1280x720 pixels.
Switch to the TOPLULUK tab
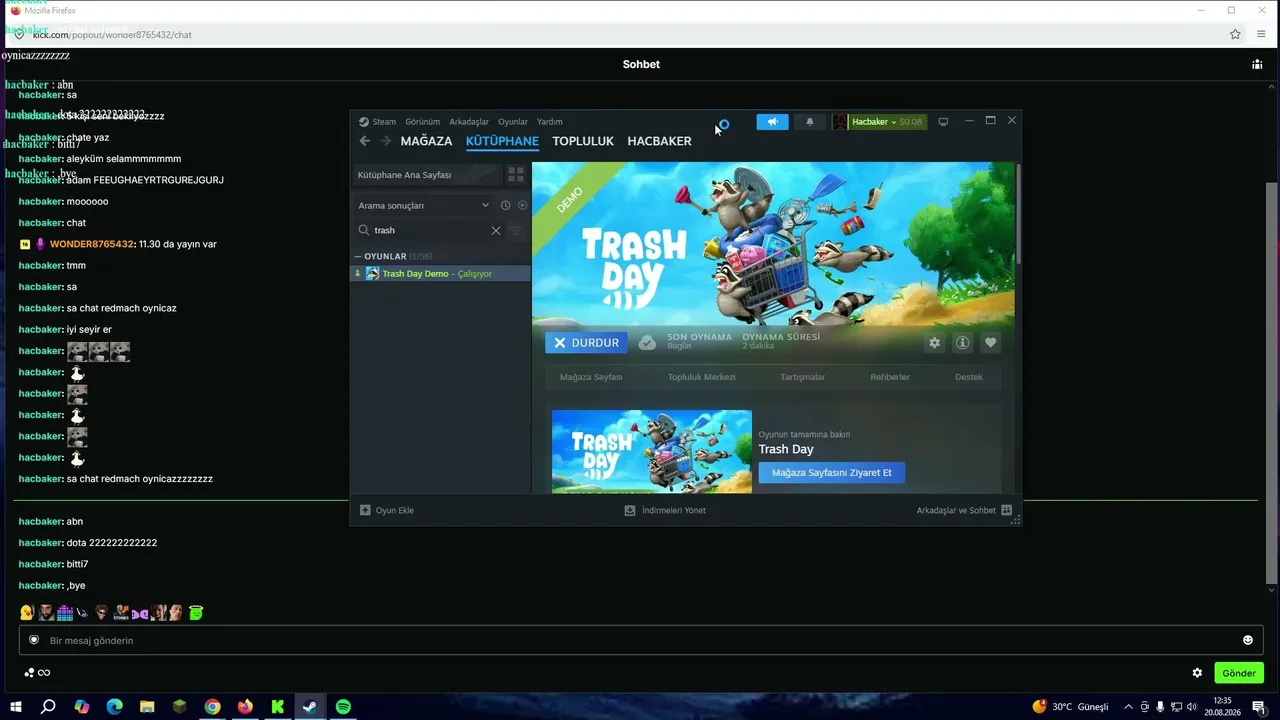click(583, 141)
